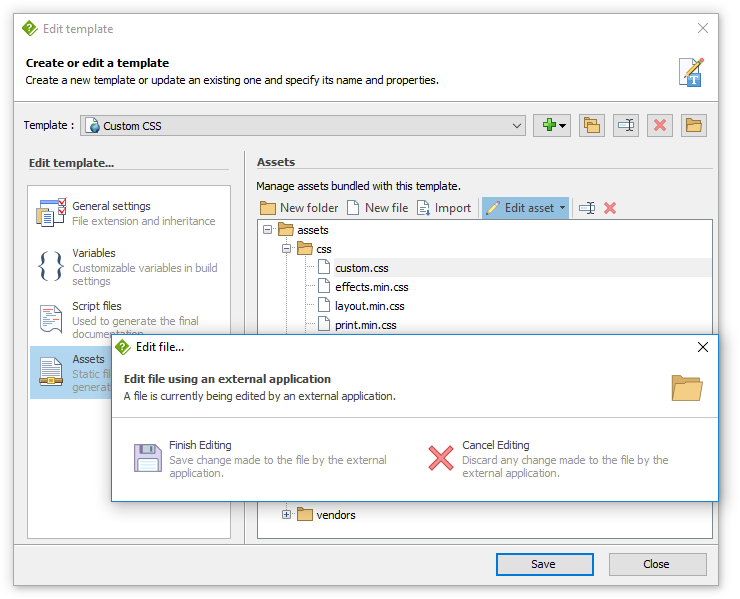Click Import in assets toolbar
This screenshot has height=599, width=740.
[444, 208]
